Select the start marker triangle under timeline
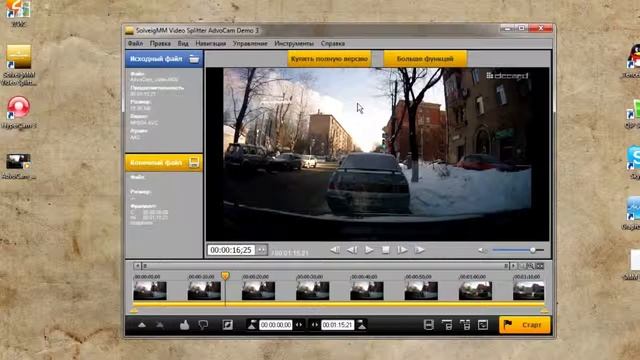 (133, 311)
